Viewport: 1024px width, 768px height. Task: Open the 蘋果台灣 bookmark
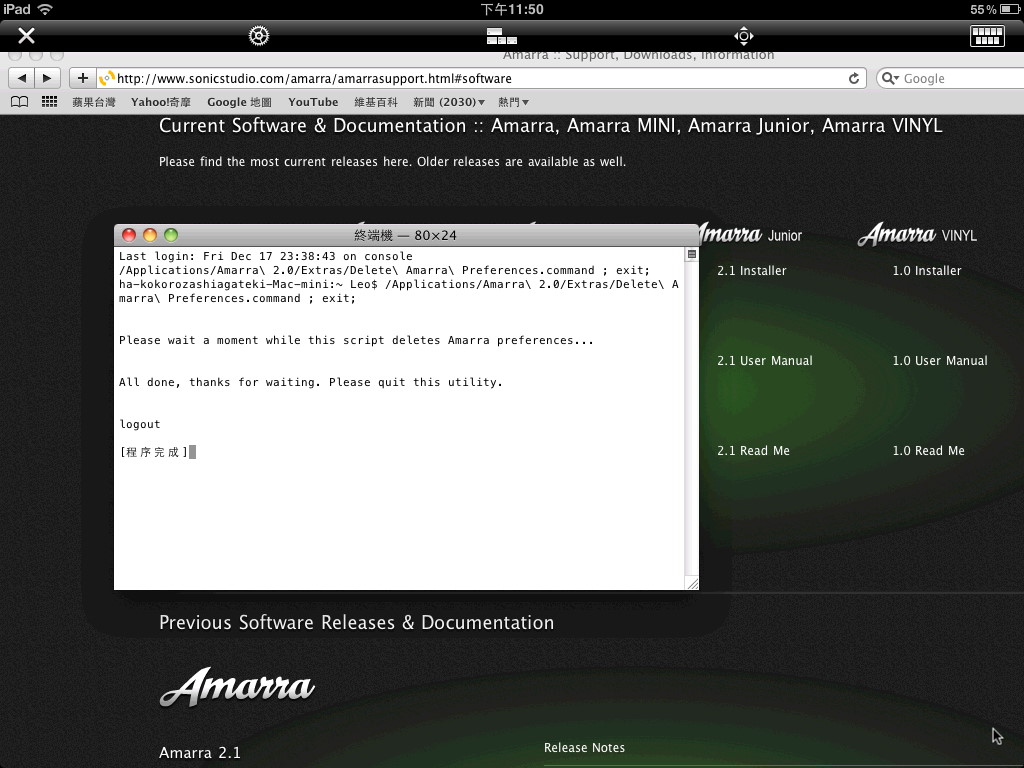click(x=93, y=102)
